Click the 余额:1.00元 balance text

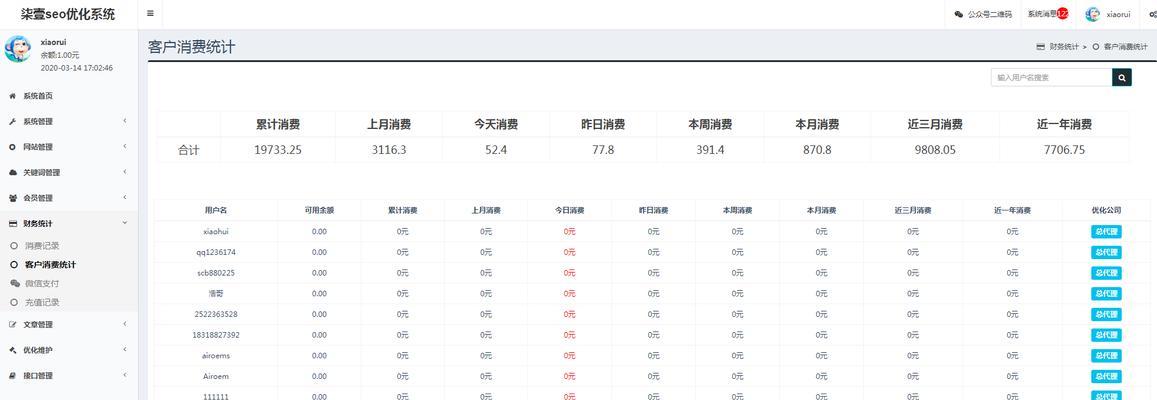click(60, 55)
